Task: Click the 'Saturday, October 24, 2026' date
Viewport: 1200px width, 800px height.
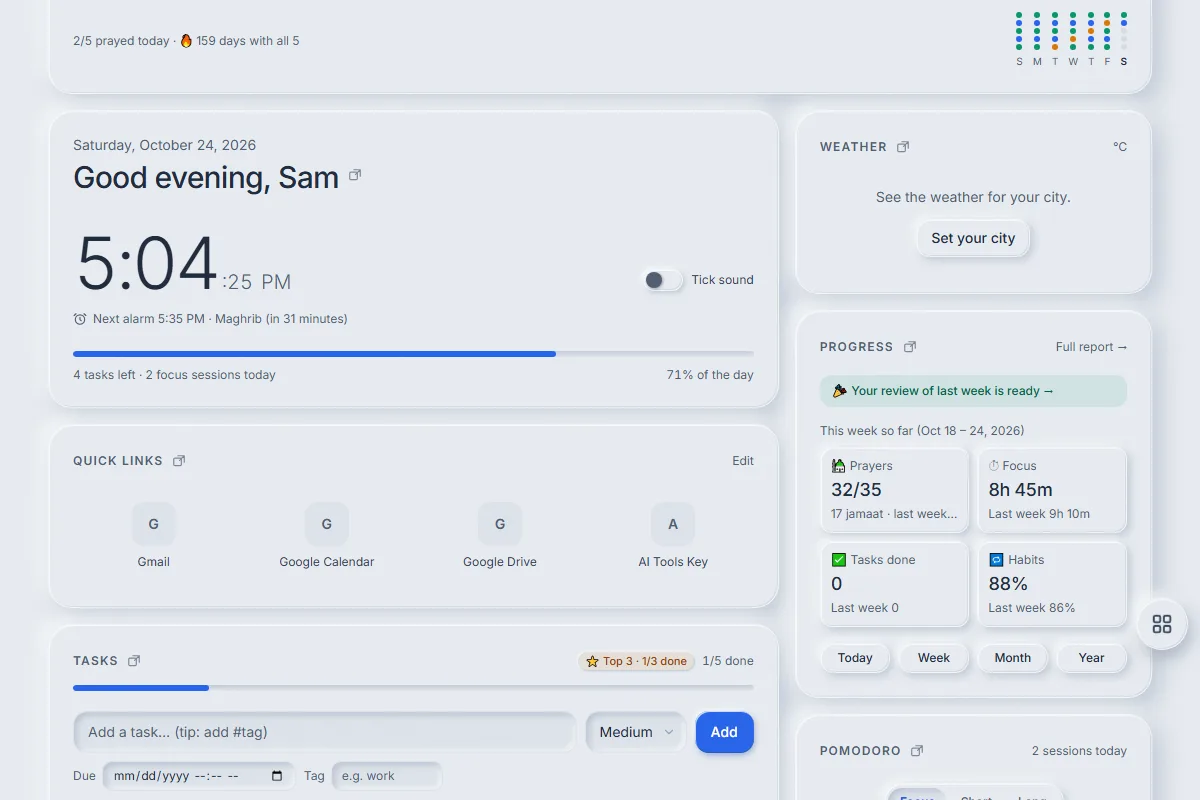Action: pyautogui.click(x=165, y=145)
